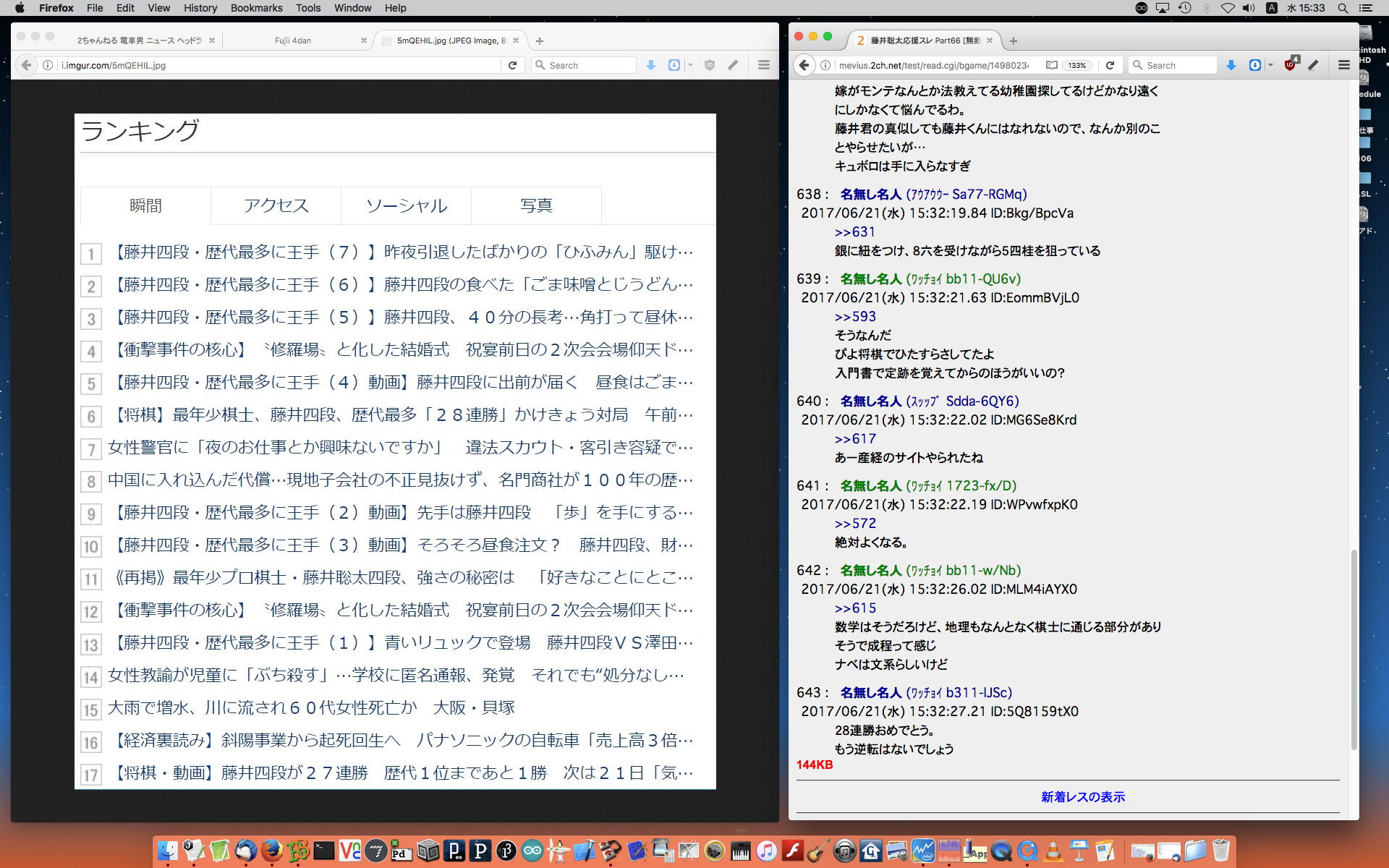Click the 新着レスの表示 link
The width and height of the screenshot is (1389, 868).
pyautogui.click(x=1082, y=796)
